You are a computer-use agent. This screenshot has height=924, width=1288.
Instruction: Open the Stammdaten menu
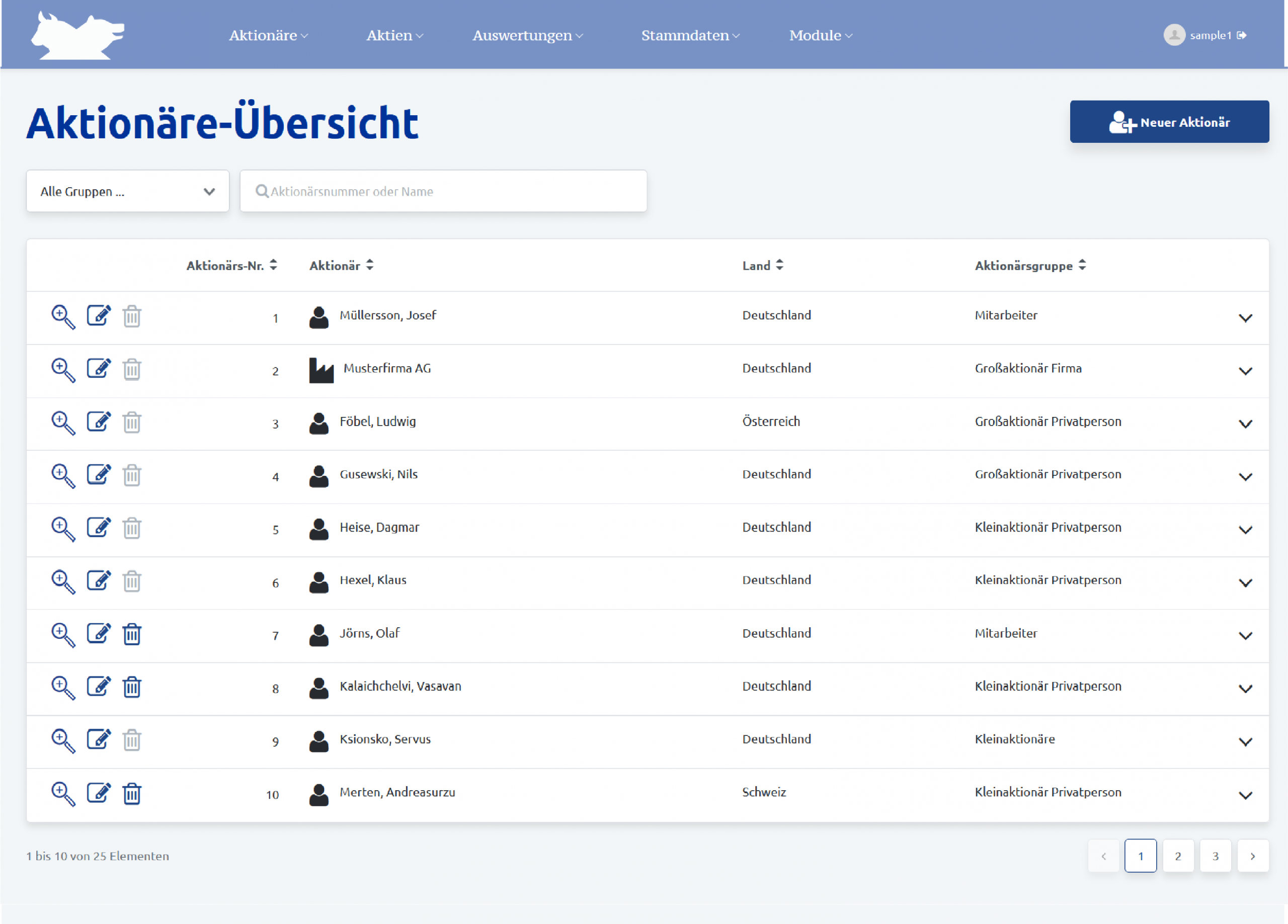click(x=691, y=35)
